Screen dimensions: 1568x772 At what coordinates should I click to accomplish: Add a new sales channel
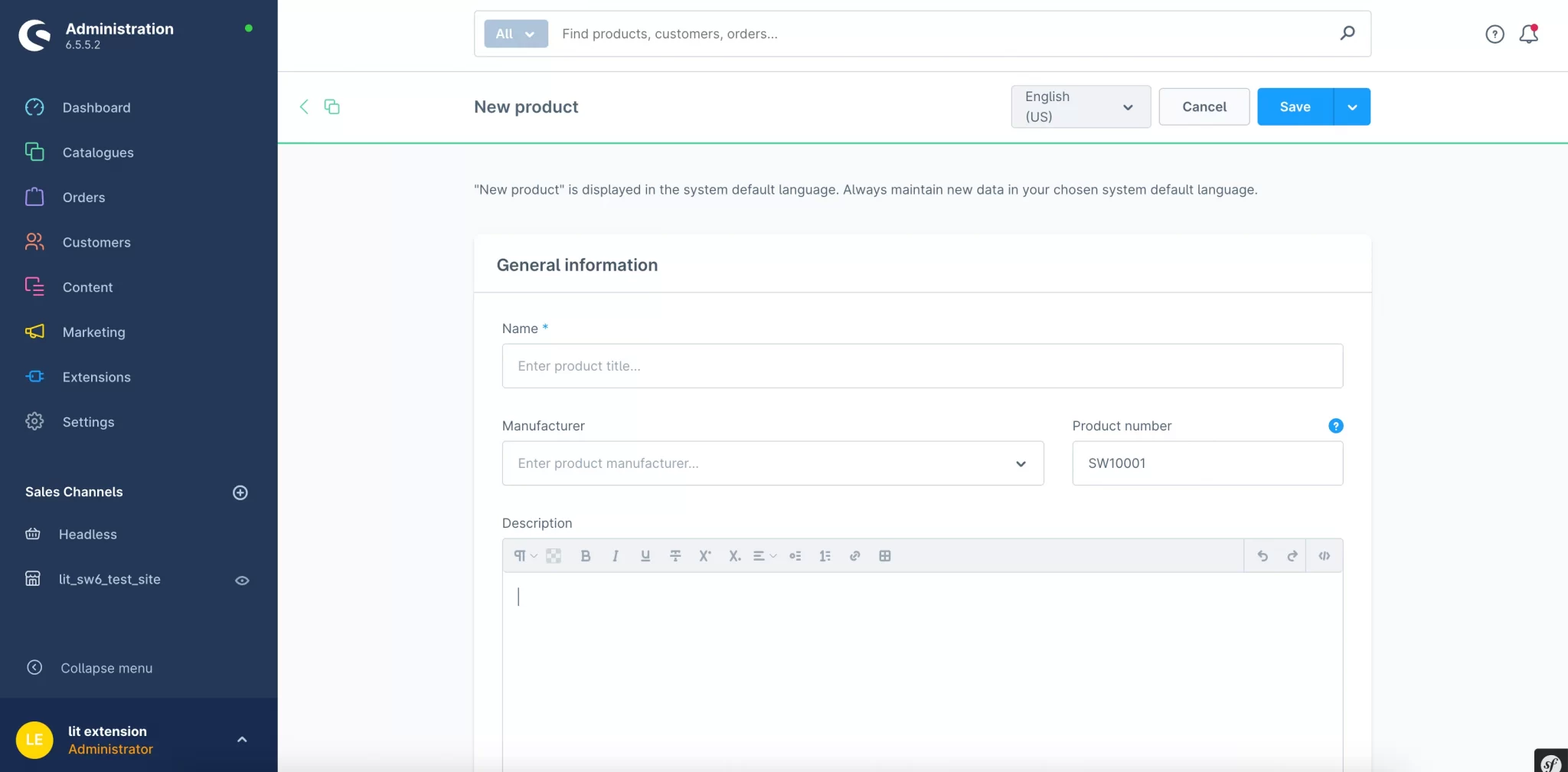tap(240, 492)
